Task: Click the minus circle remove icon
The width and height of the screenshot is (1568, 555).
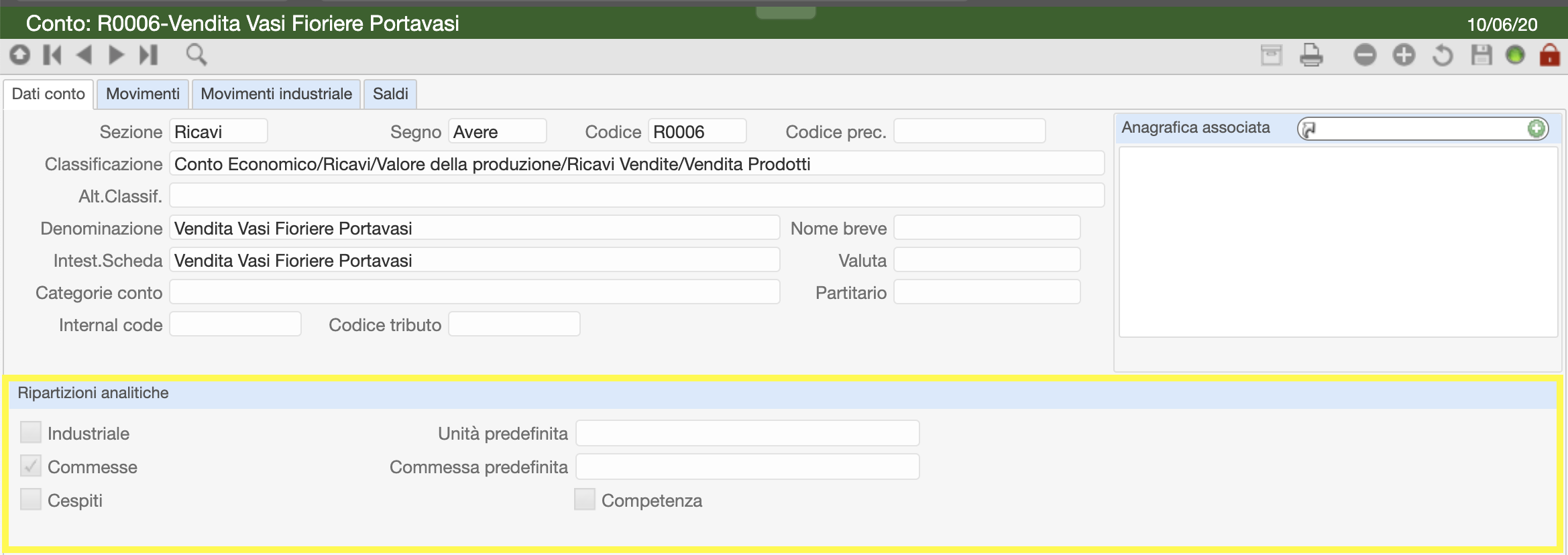Action: [1365, 55]
